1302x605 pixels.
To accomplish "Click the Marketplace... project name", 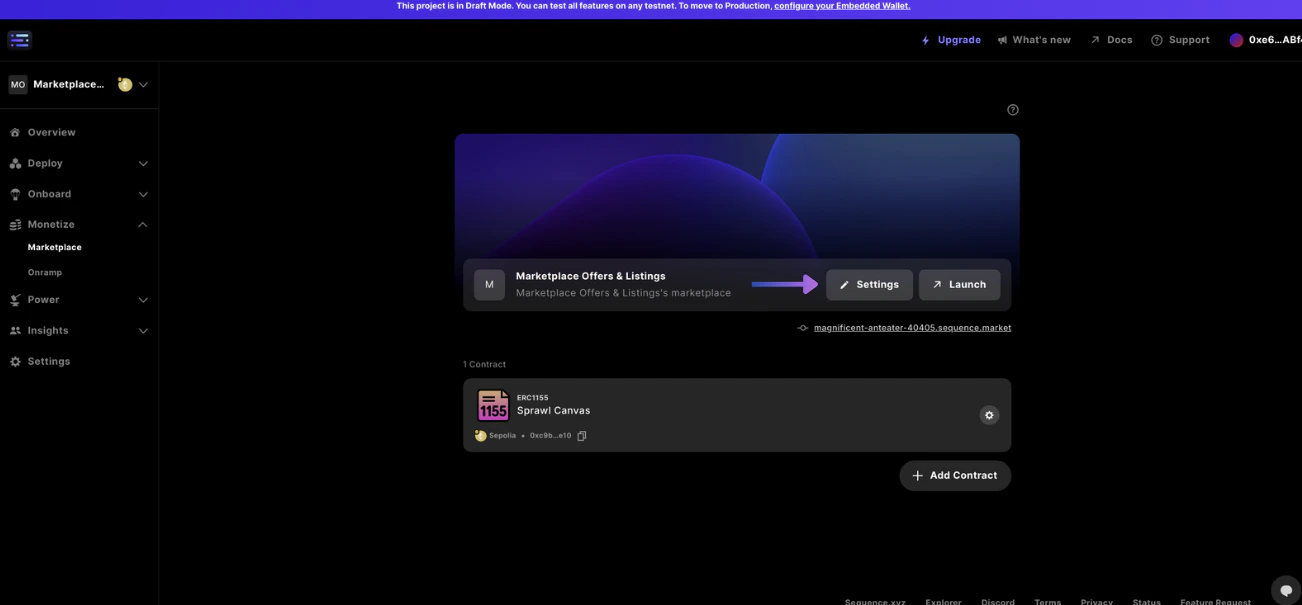I will click(x=68, y=85).
